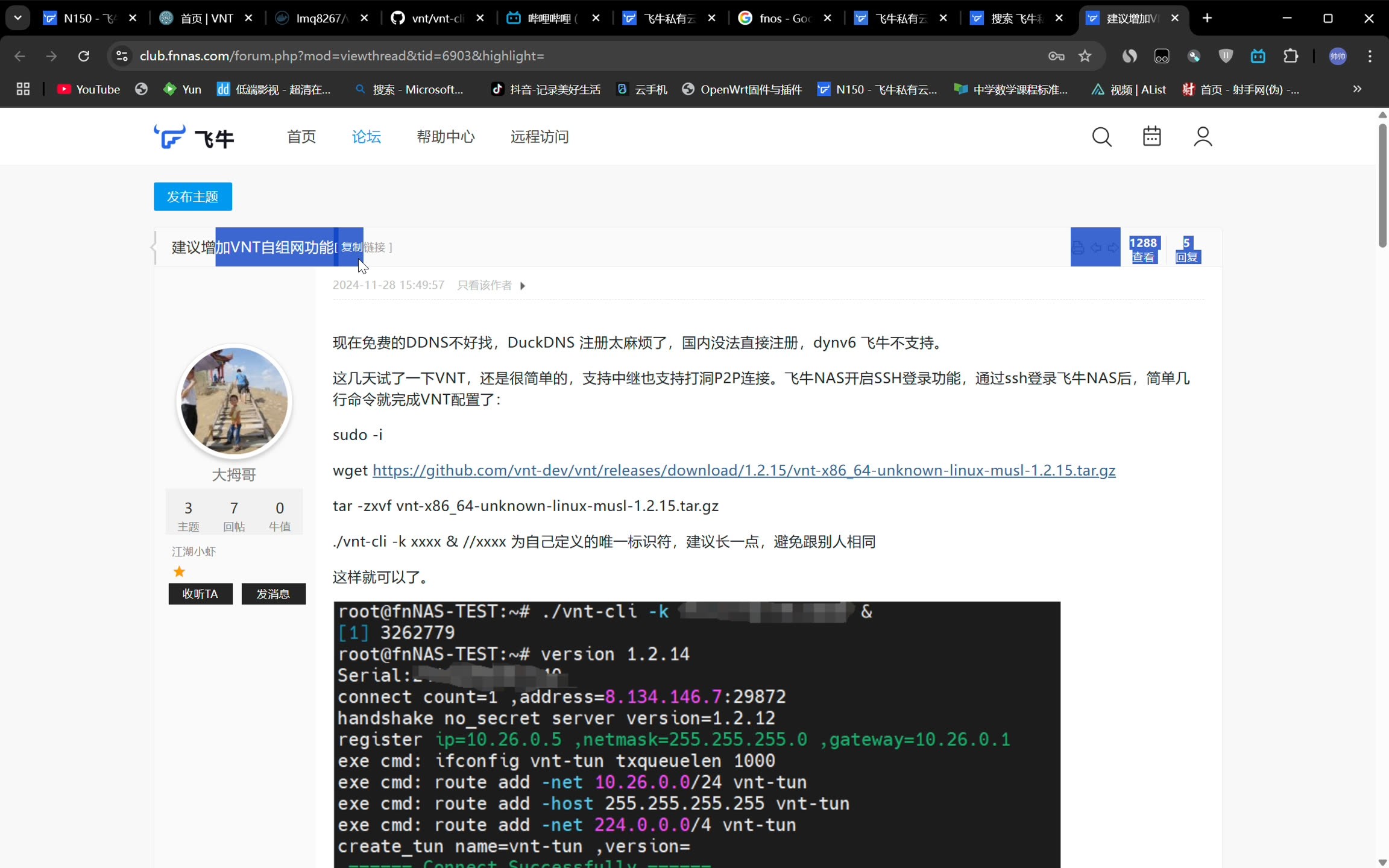This screenshot has height=868, width=1389.
Task: Click the 飞牛 logo
Action: pos(194,137)
